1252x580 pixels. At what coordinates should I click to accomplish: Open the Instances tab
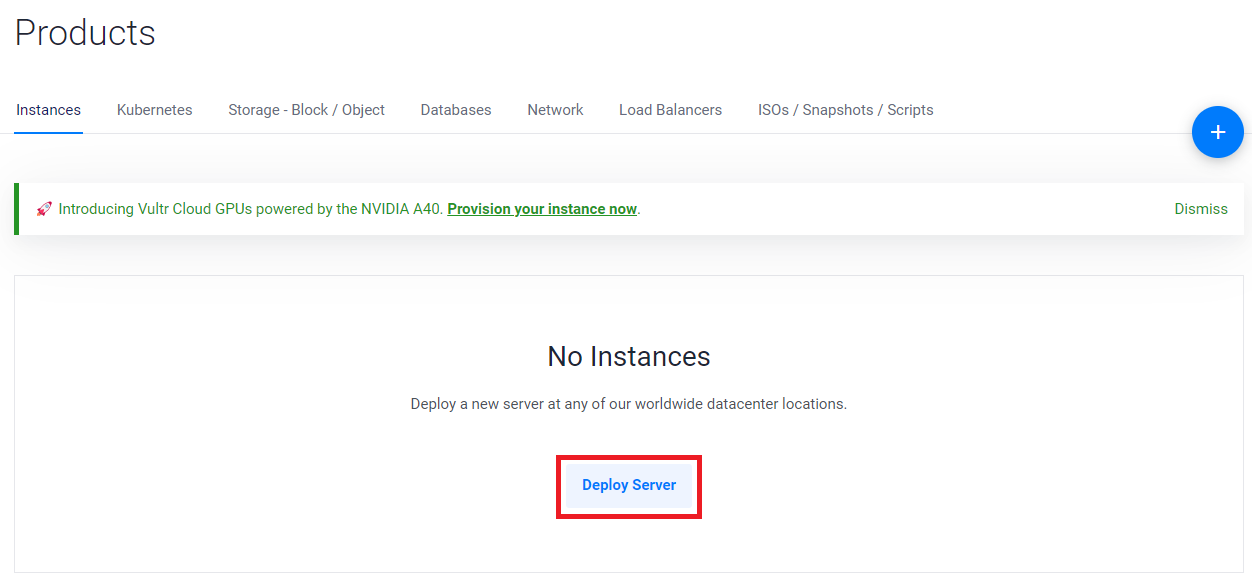[48, 110]
